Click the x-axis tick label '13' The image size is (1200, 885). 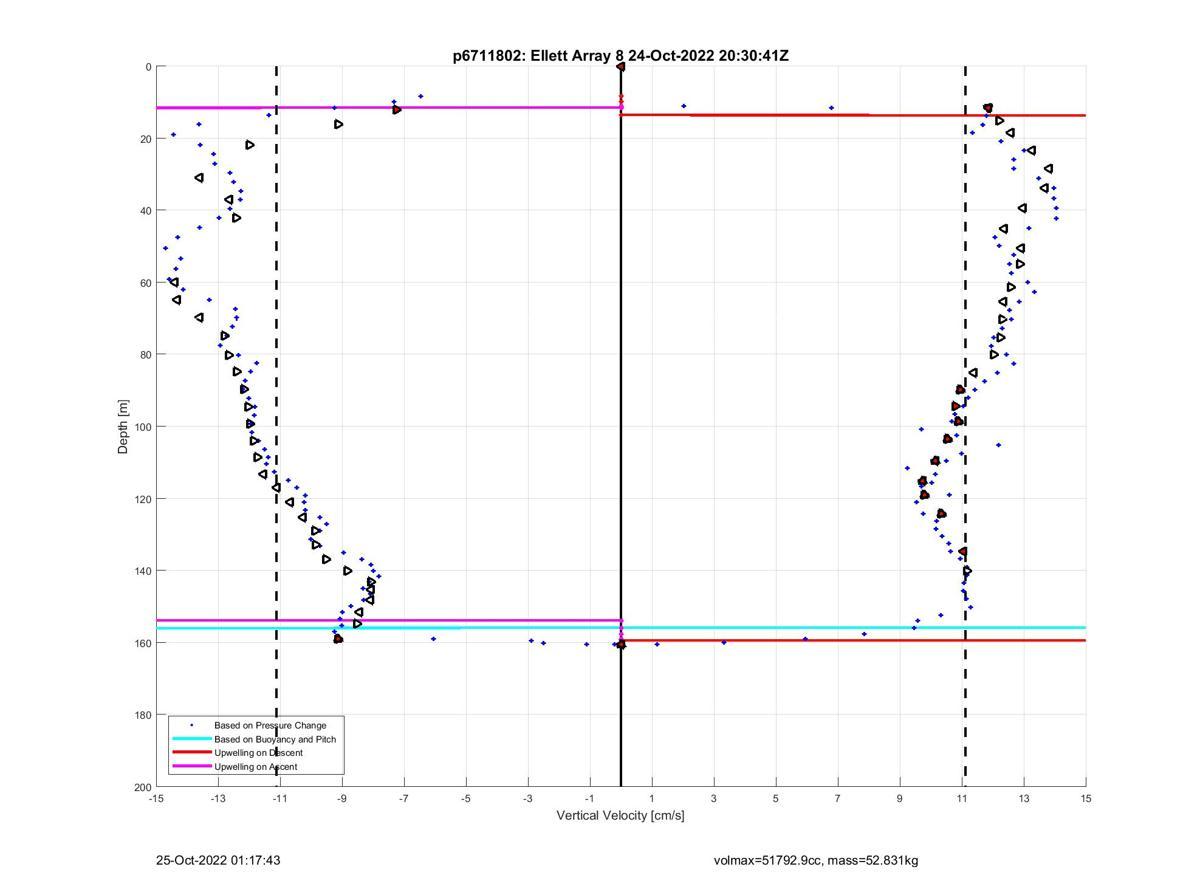(x=1024, y=798)
